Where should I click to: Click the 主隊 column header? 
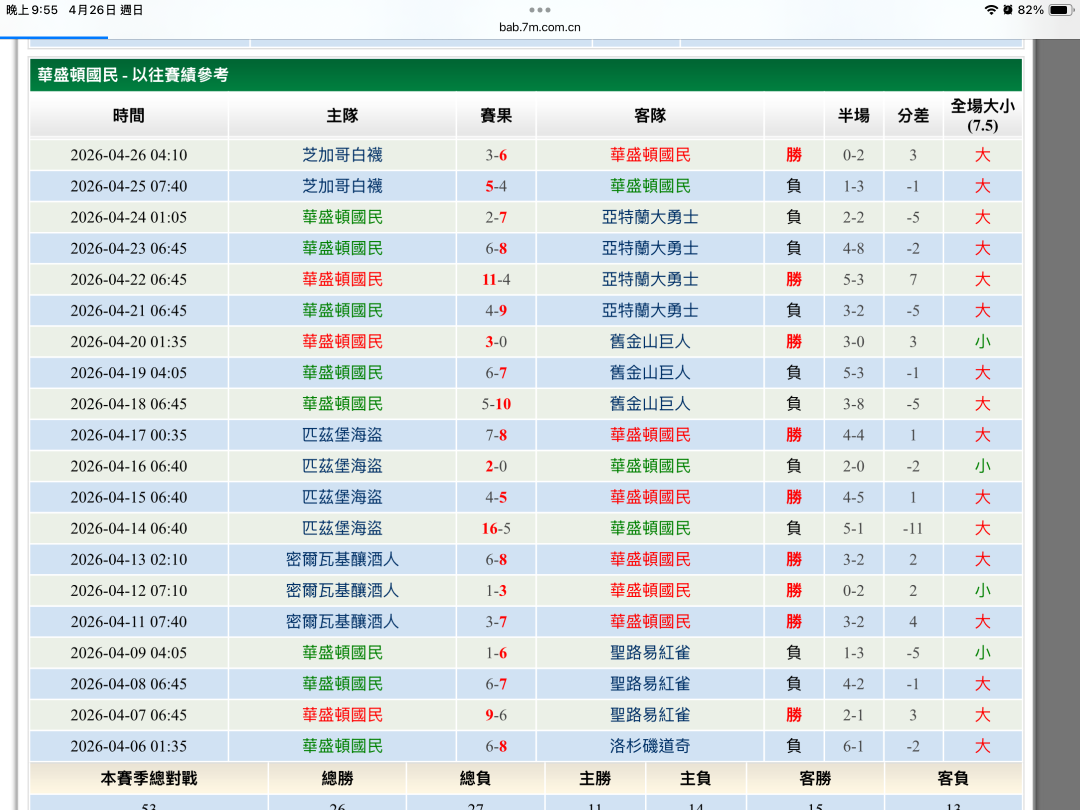pos(342,116)
